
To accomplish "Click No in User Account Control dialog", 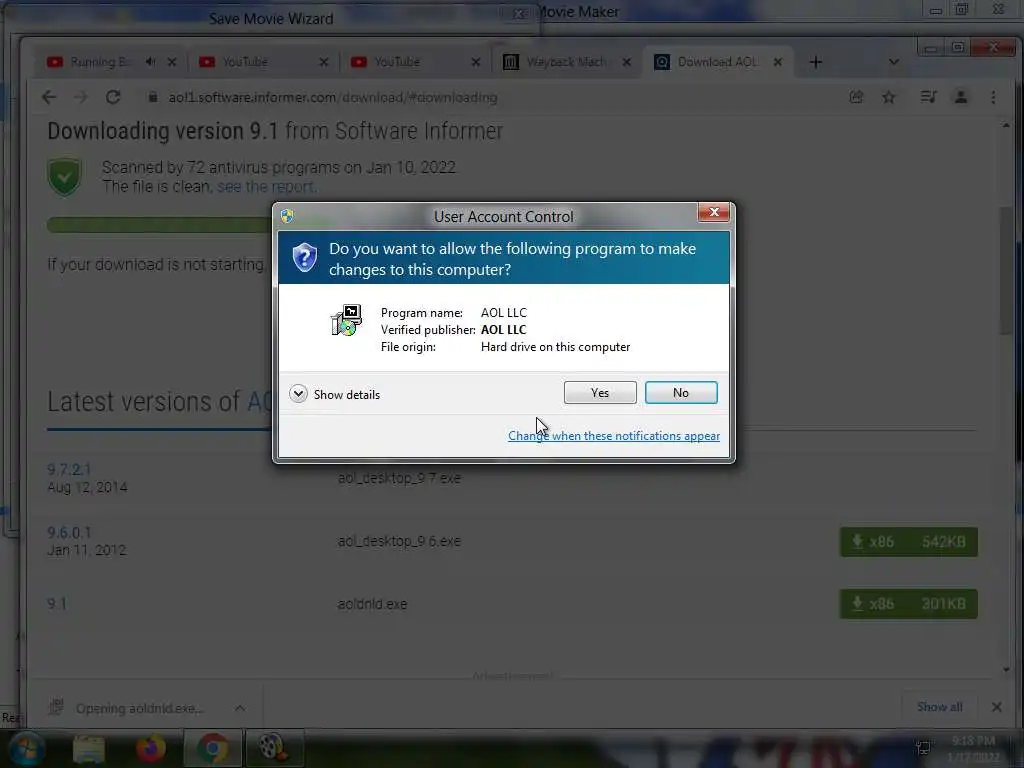I will 680,392.
